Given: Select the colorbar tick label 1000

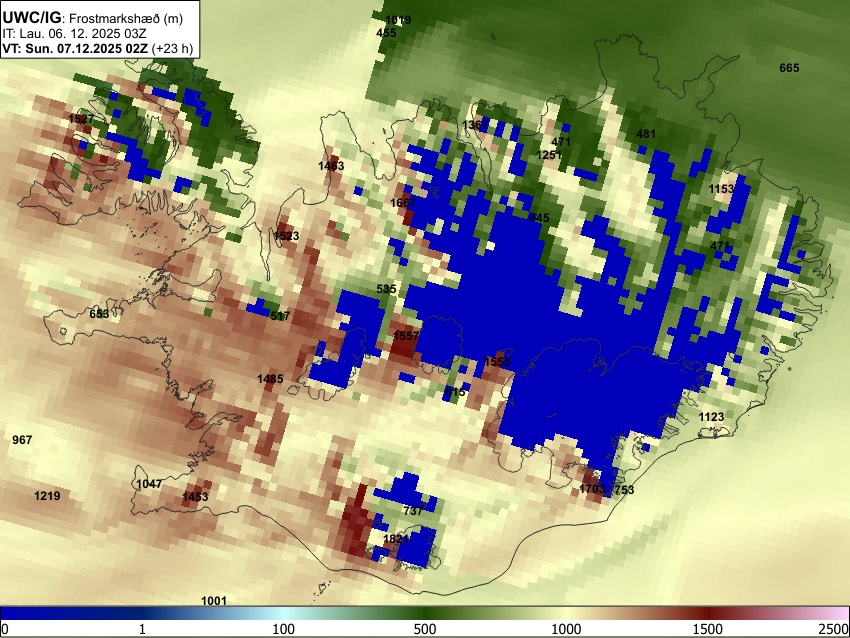Looking at the screenshot, I should point(566,629).
